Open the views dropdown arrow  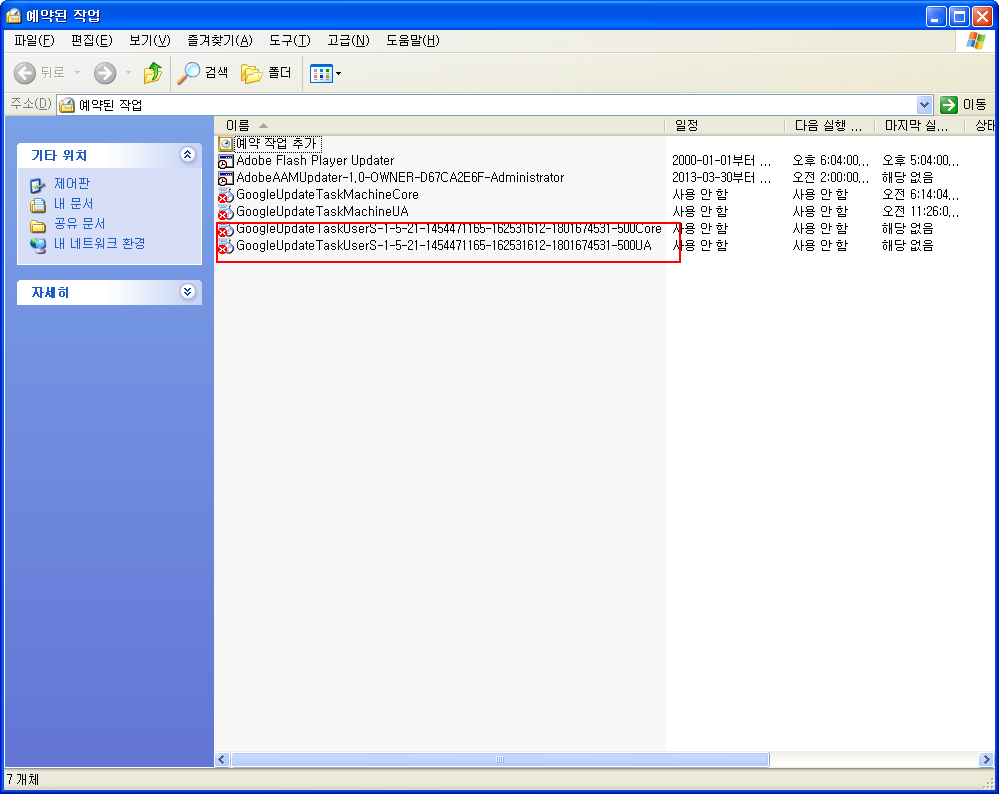[338, 73]
